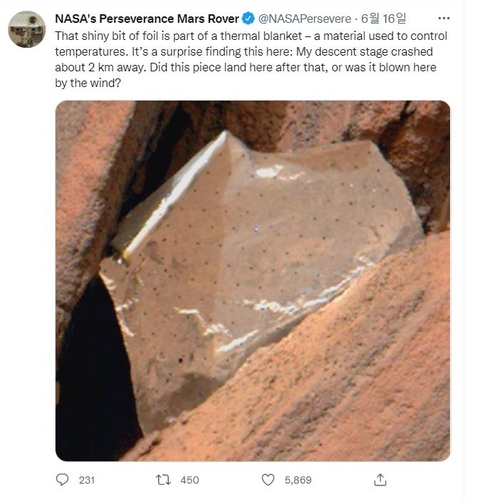The width and height of the screenshot is (480, 500).
Task: Click the shiny foil edge in photo
Action: (x=173, y=193)
